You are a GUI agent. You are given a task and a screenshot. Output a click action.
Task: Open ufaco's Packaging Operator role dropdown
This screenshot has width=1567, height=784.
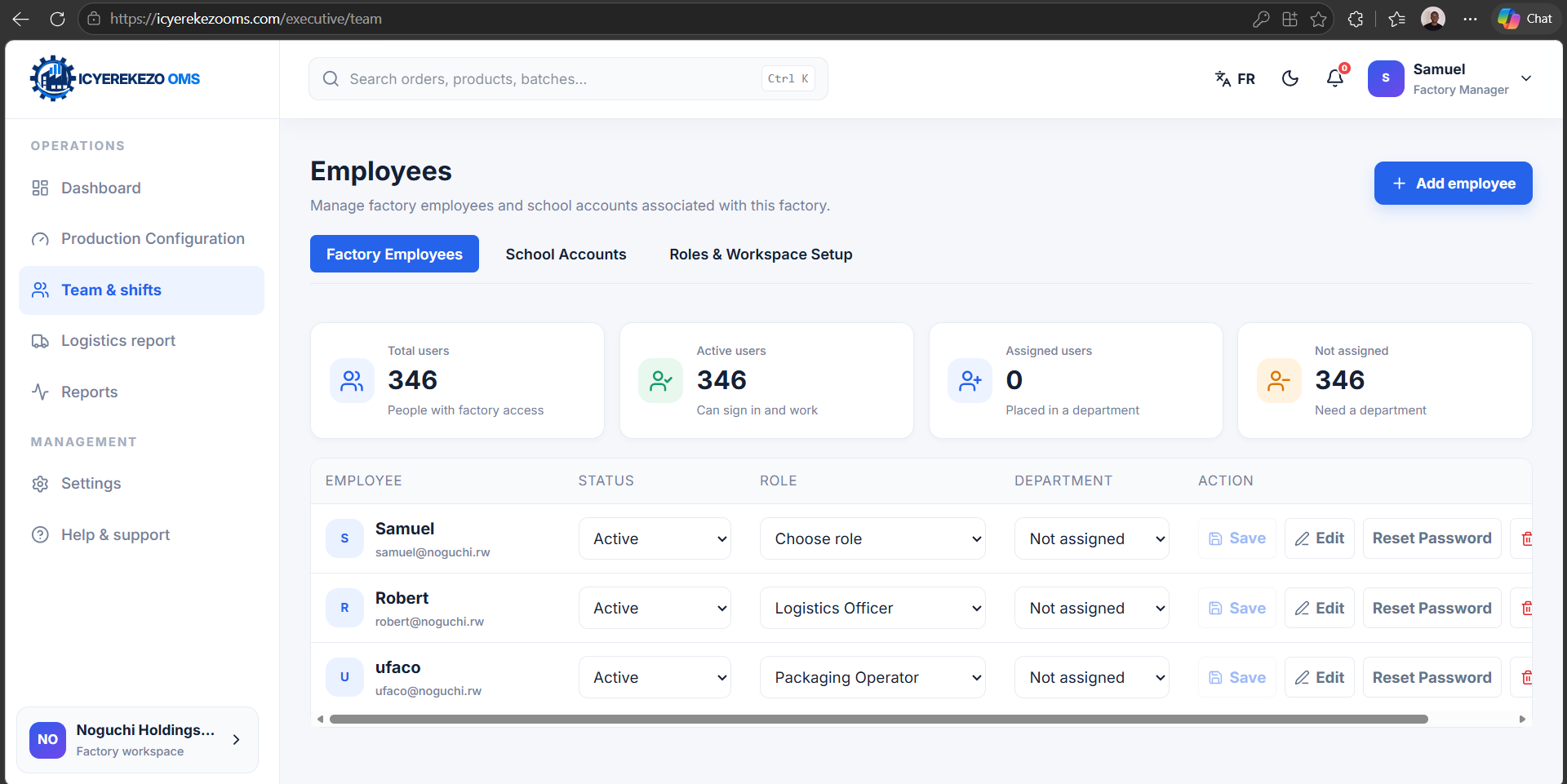pyautogui.click(x=872, y=677)
